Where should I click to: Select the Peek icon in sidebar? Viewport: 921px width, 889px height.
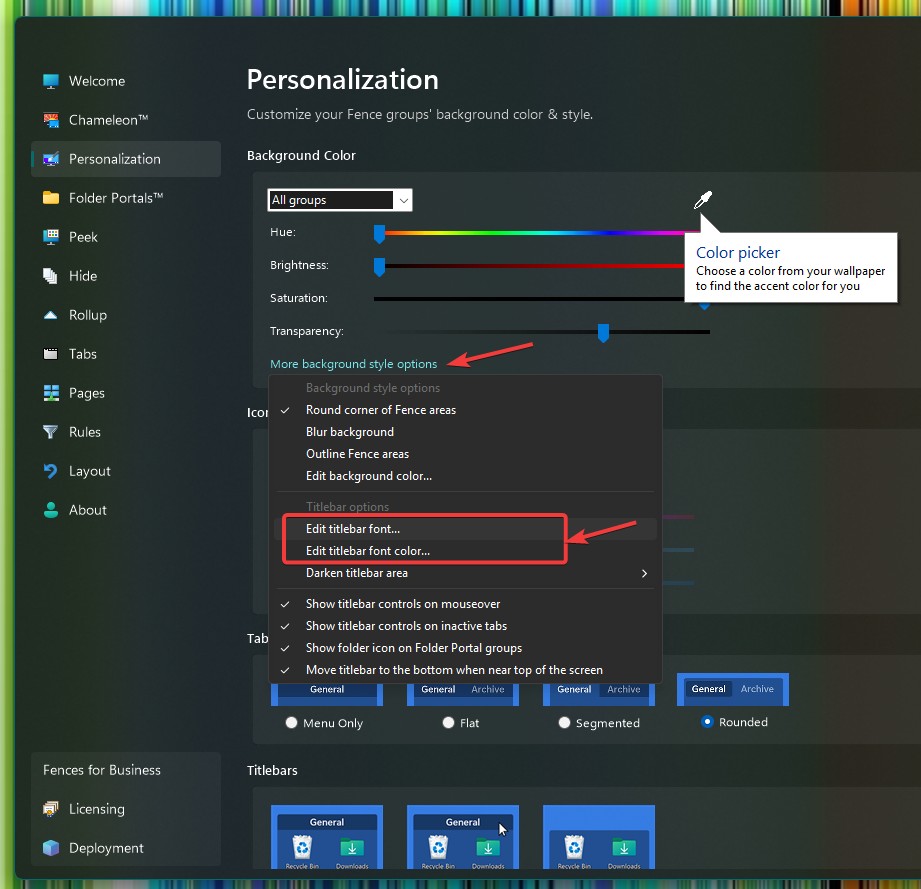(x=51, y=237)
